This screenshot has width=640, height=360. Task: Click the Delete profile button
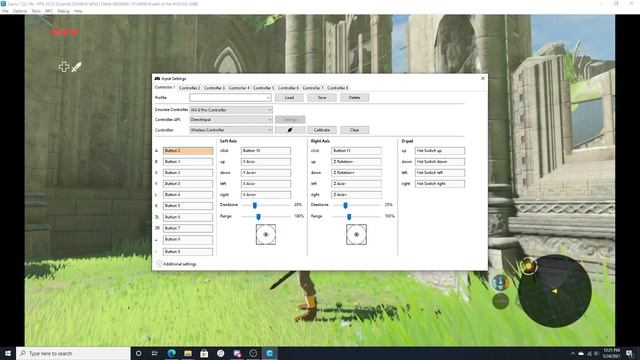pos(354,98)
